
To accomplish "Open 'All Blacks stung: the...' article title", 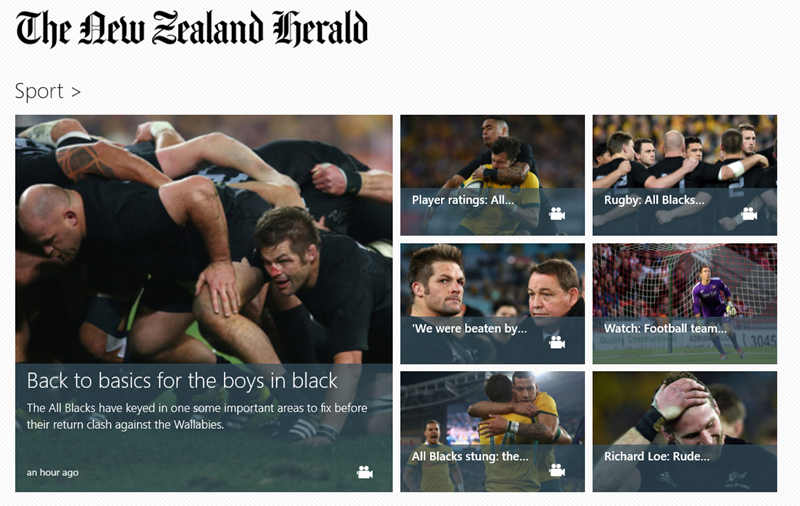I will (x=470, y=457).
